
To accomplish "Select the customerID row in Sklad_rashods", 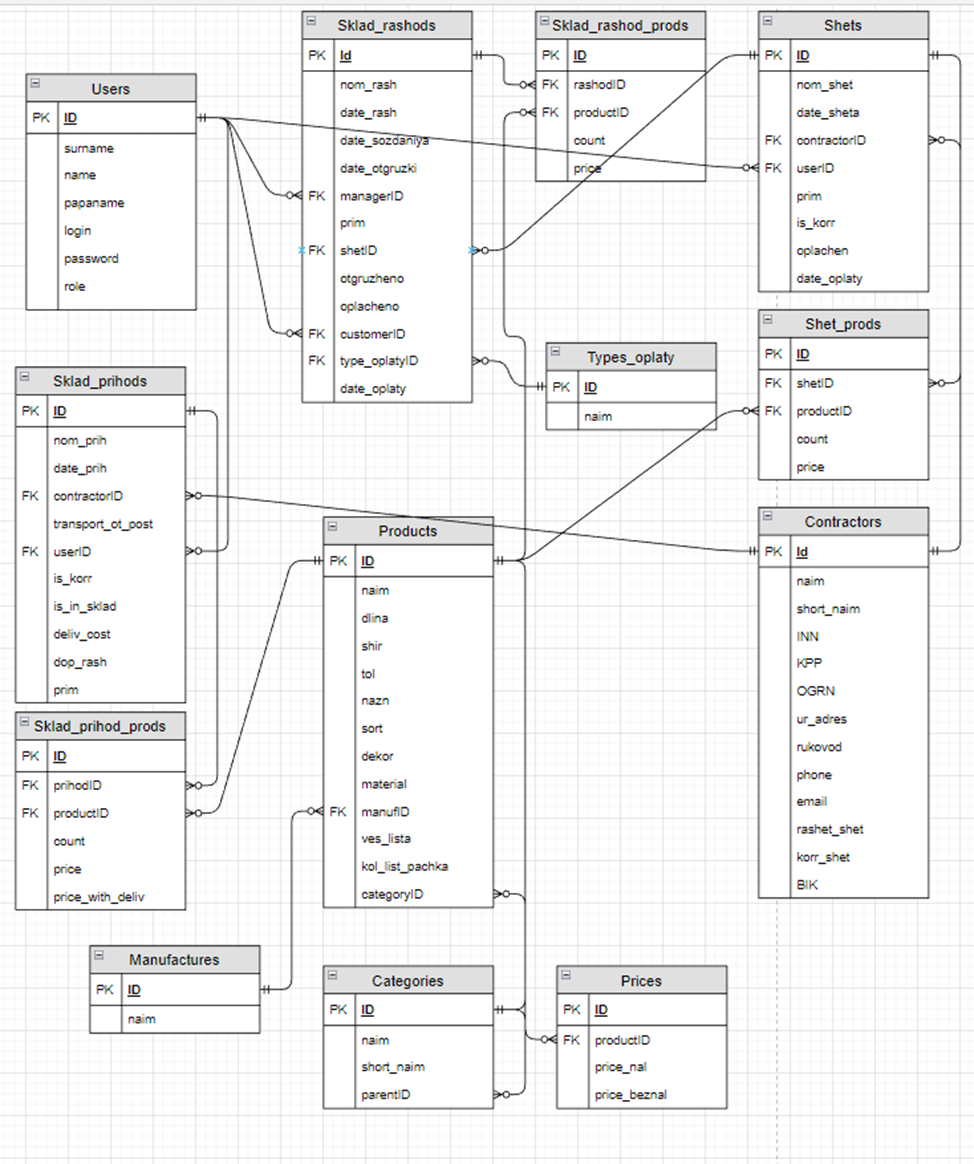I will tap(387, 334).
